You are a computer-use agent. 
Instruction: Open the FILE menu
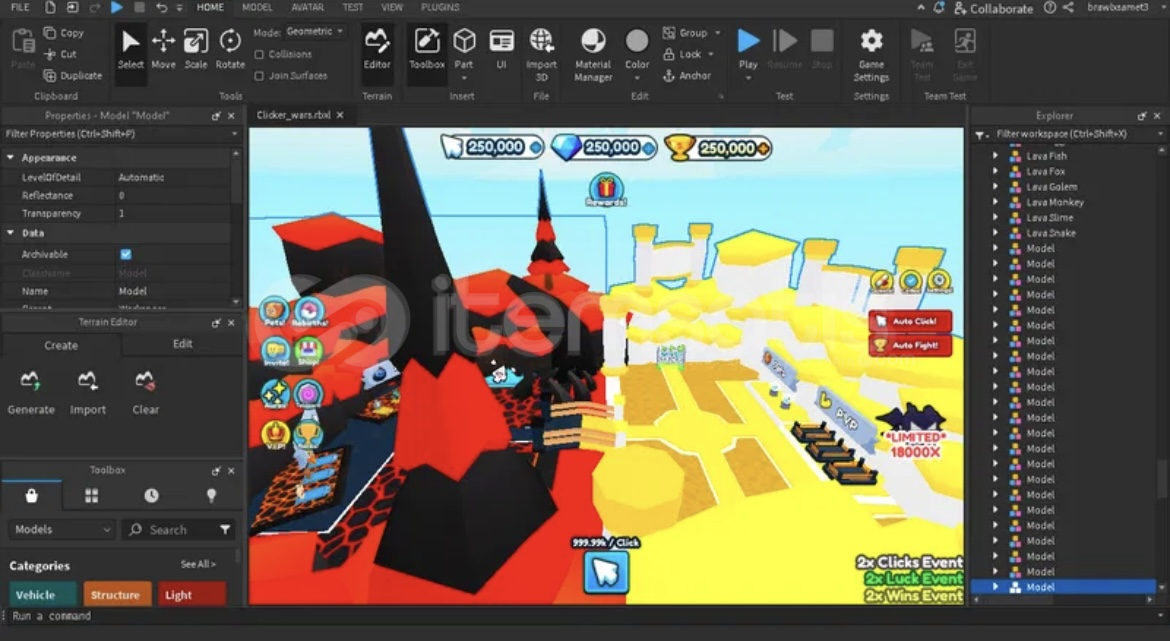[x=20, y=7]
